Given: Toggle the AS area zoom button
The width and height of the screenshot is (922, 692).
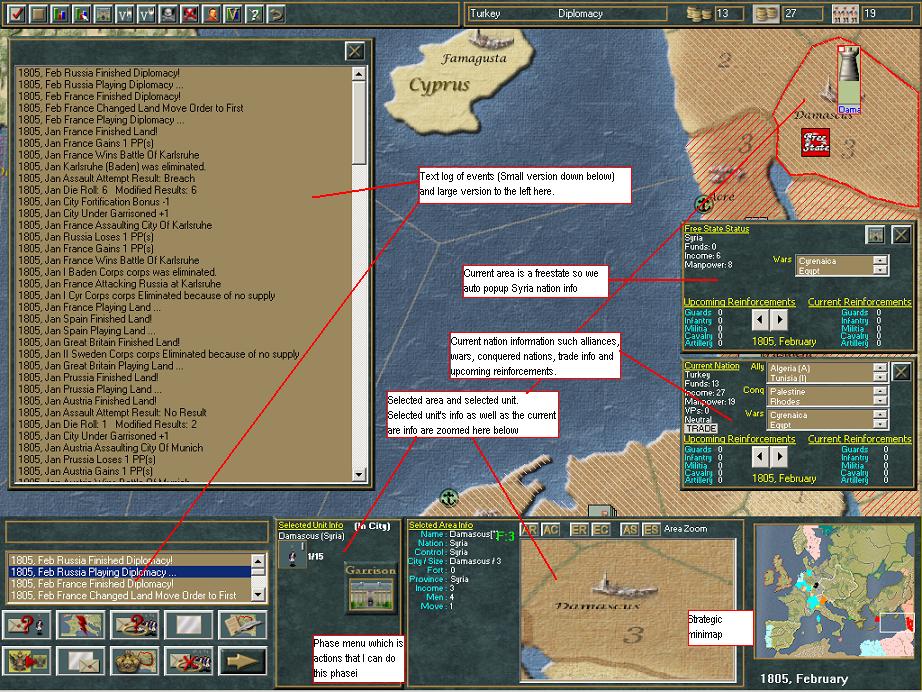Looking at the screenshot, I should [630, 530].
